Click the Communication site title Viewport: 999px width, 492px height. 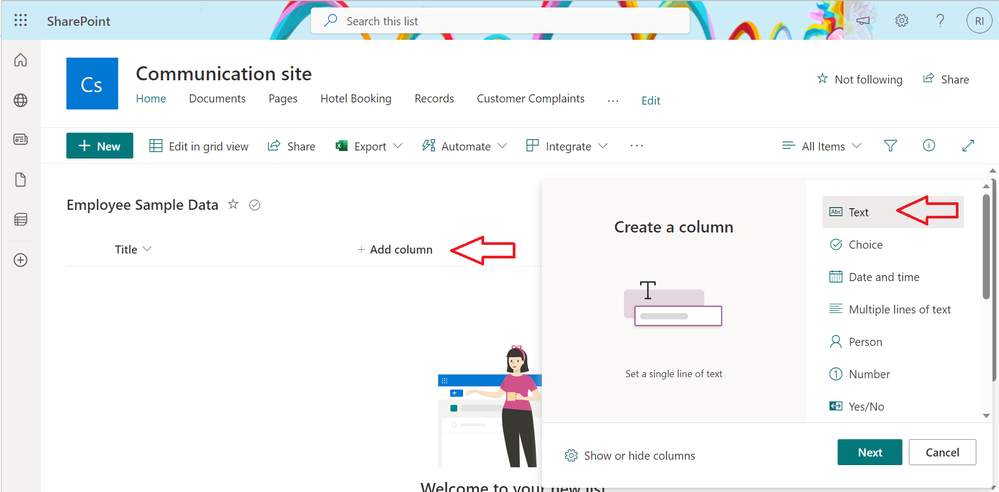coord(224,74)
